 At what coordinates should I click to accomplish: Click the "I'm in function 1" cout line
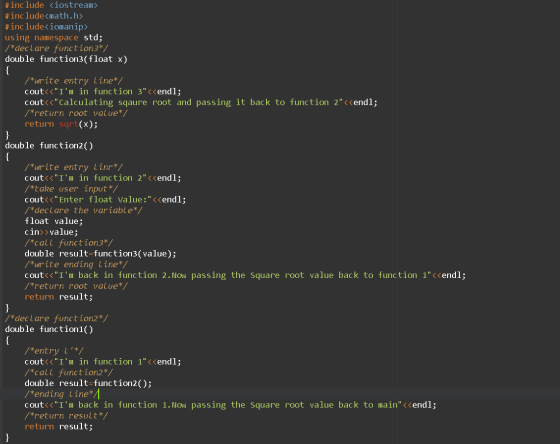pos(103,361)
